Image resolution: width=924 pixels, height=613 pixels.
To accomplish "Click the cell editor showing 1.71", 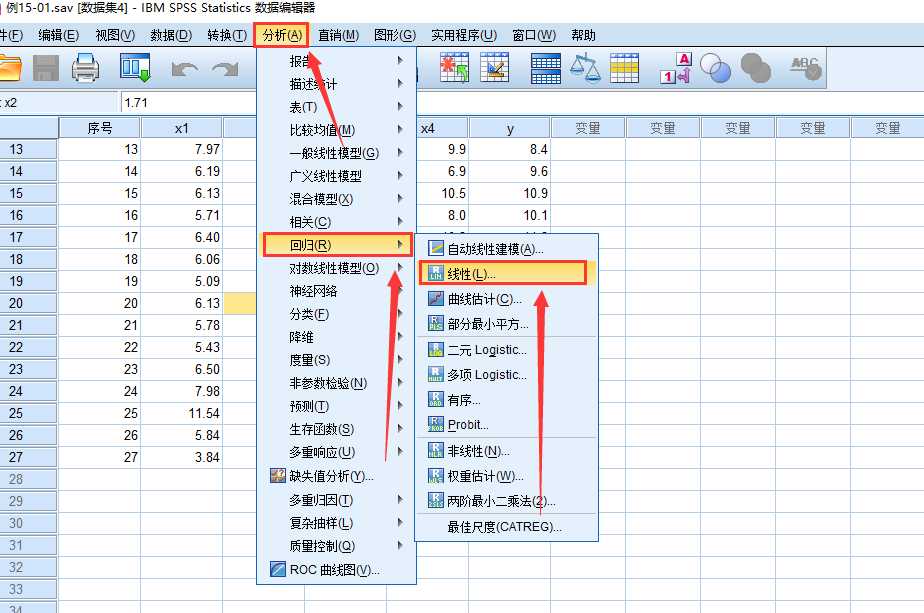I will point(189,103).
